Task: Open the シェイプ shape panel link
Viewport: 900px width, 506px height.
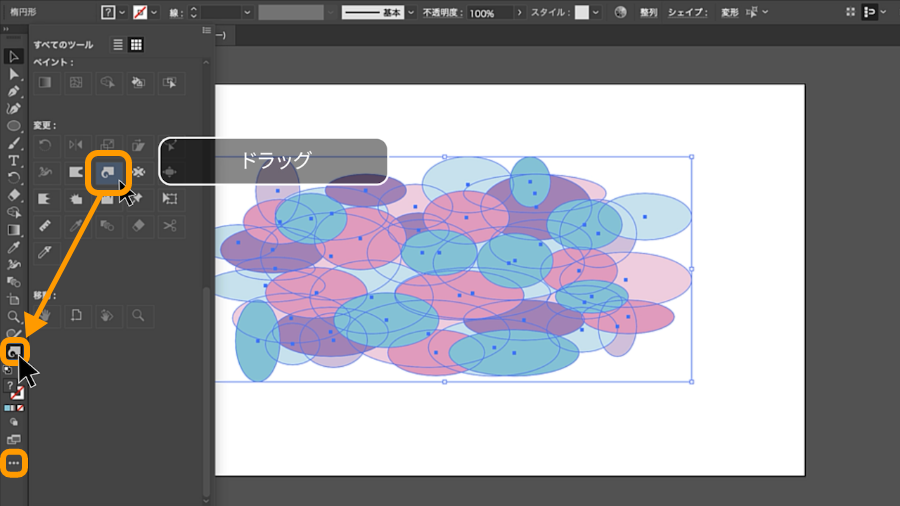Action: [x=688, y=12]
